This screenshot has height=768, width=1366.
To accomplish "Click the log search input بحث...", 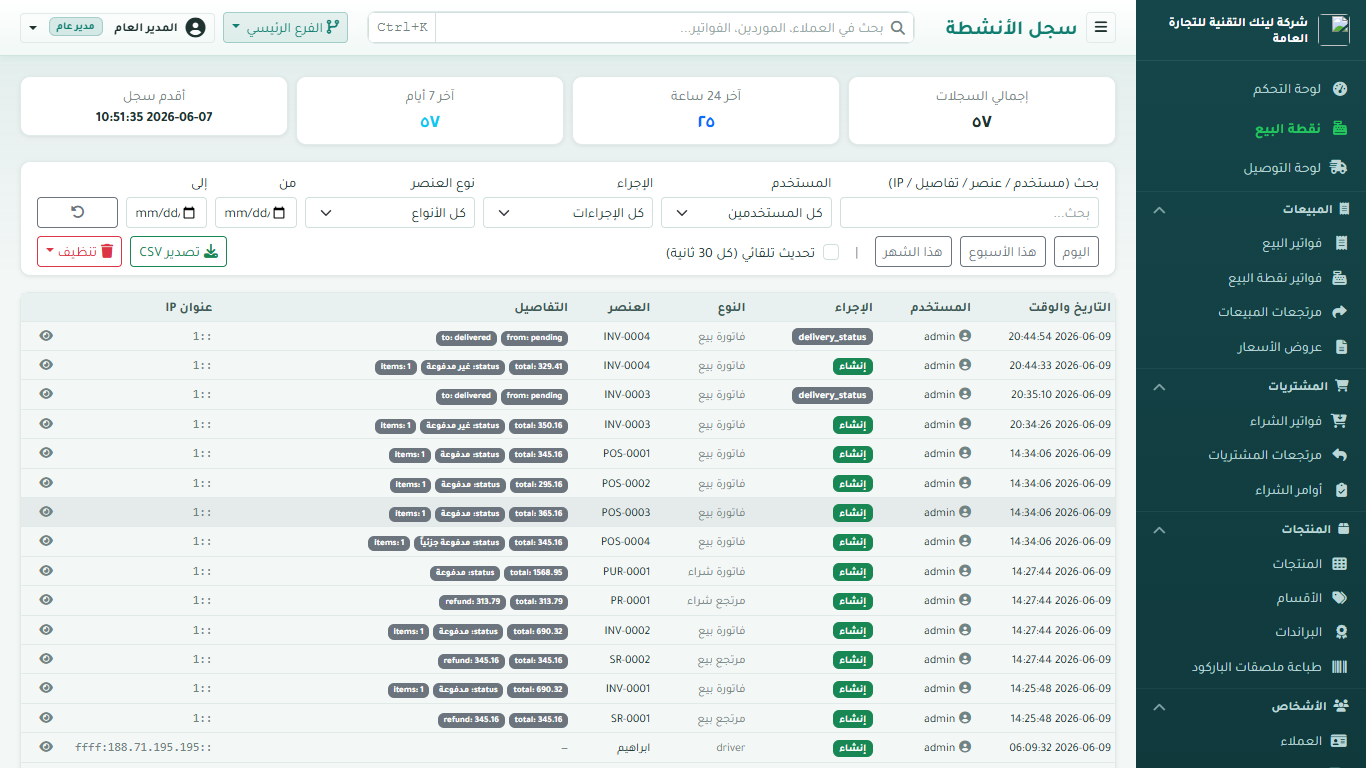I will tap(969, 212).
